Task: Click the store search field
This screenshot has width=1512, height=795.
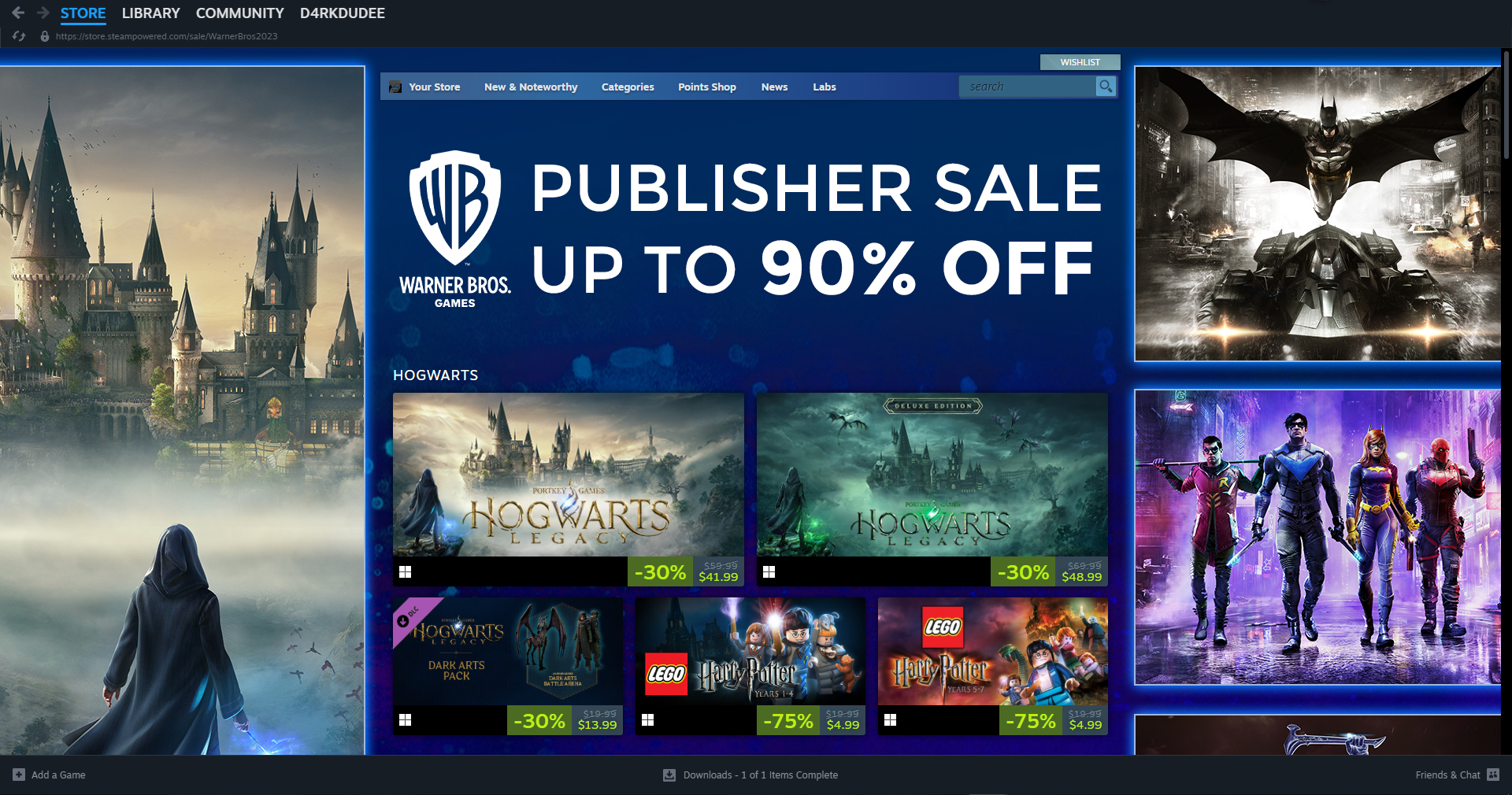Action: click(x=1028, y=87)
